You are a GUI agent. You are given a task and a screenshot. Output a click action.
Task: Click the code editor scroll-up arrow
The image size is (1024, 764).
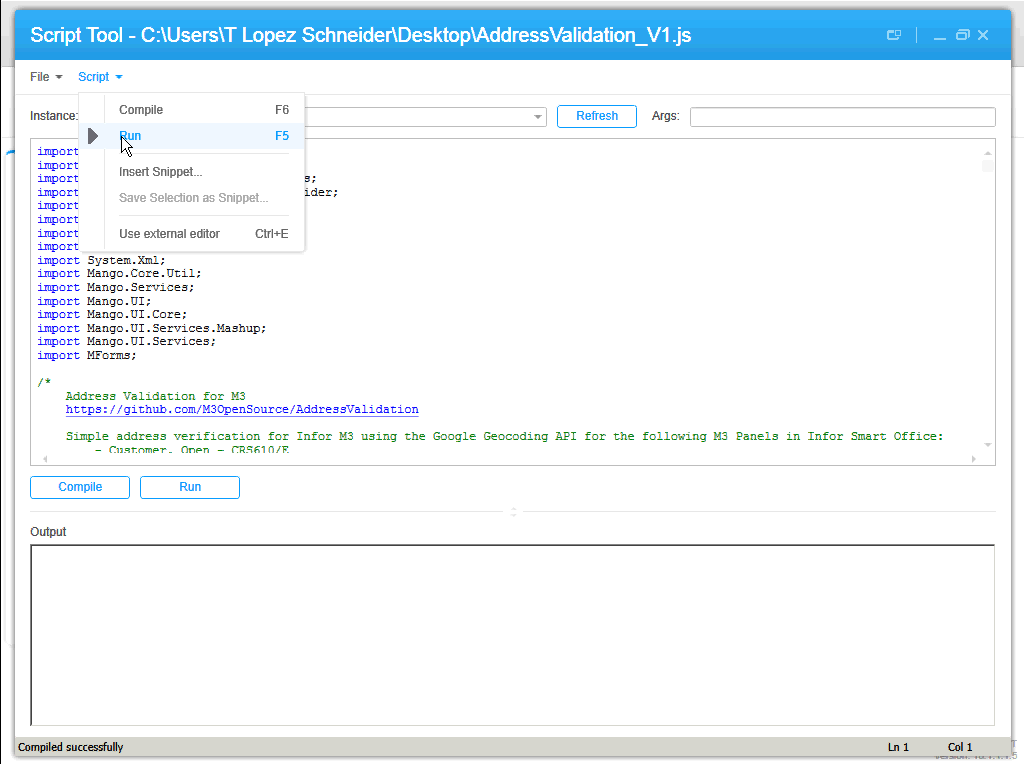tap(987, 149)
